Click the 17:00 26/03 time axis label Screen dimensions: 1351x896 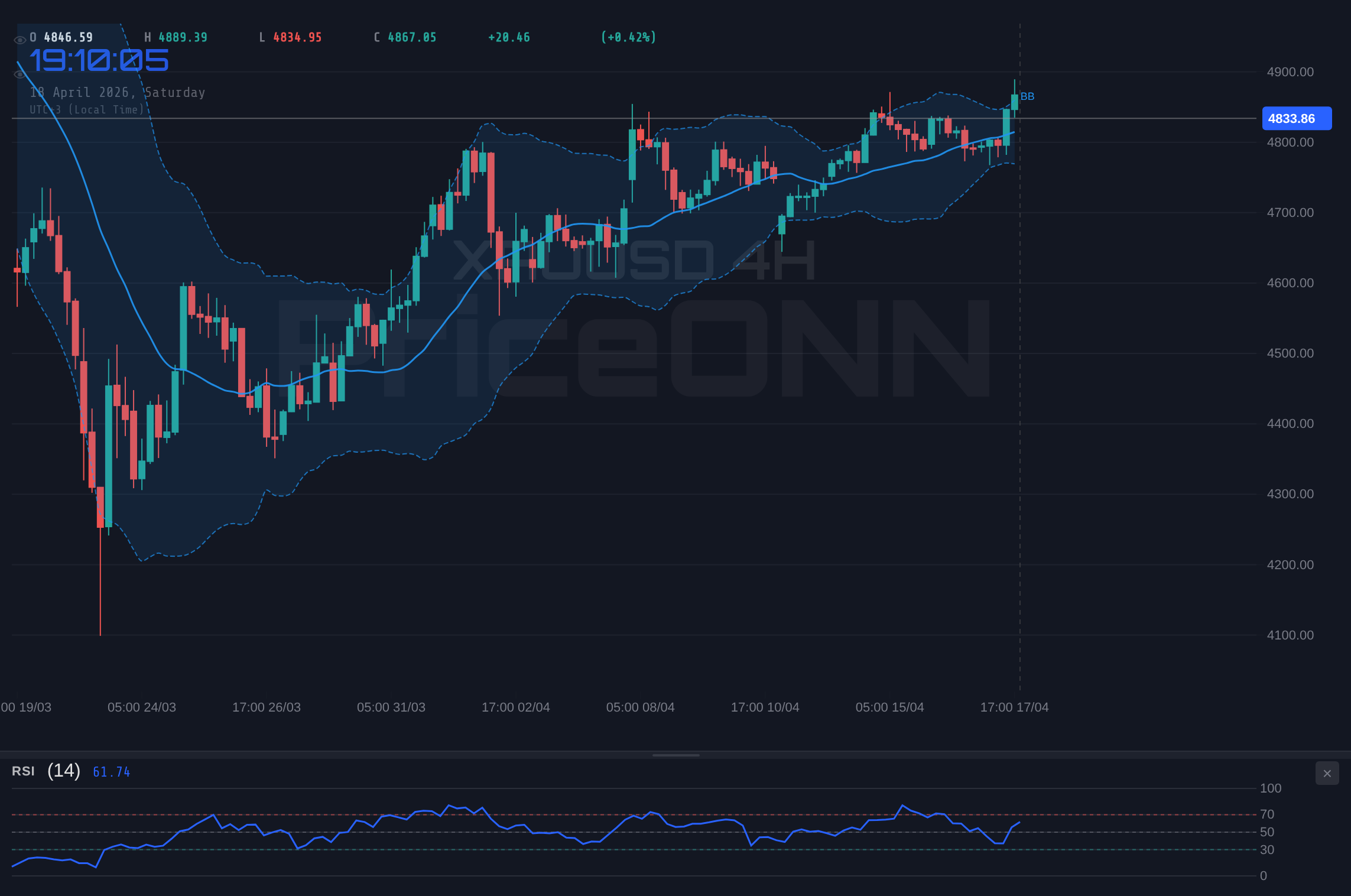pos(267,707)
